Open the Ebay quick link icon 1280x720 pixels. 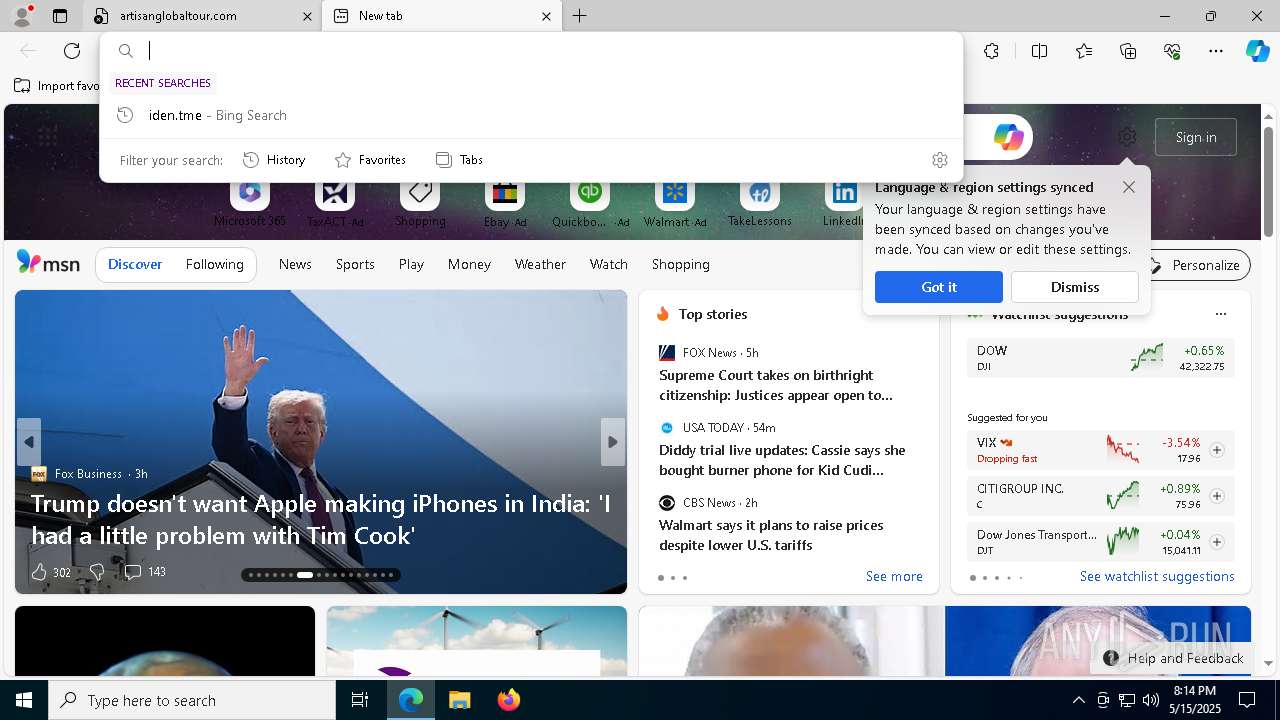coord(505,192)
